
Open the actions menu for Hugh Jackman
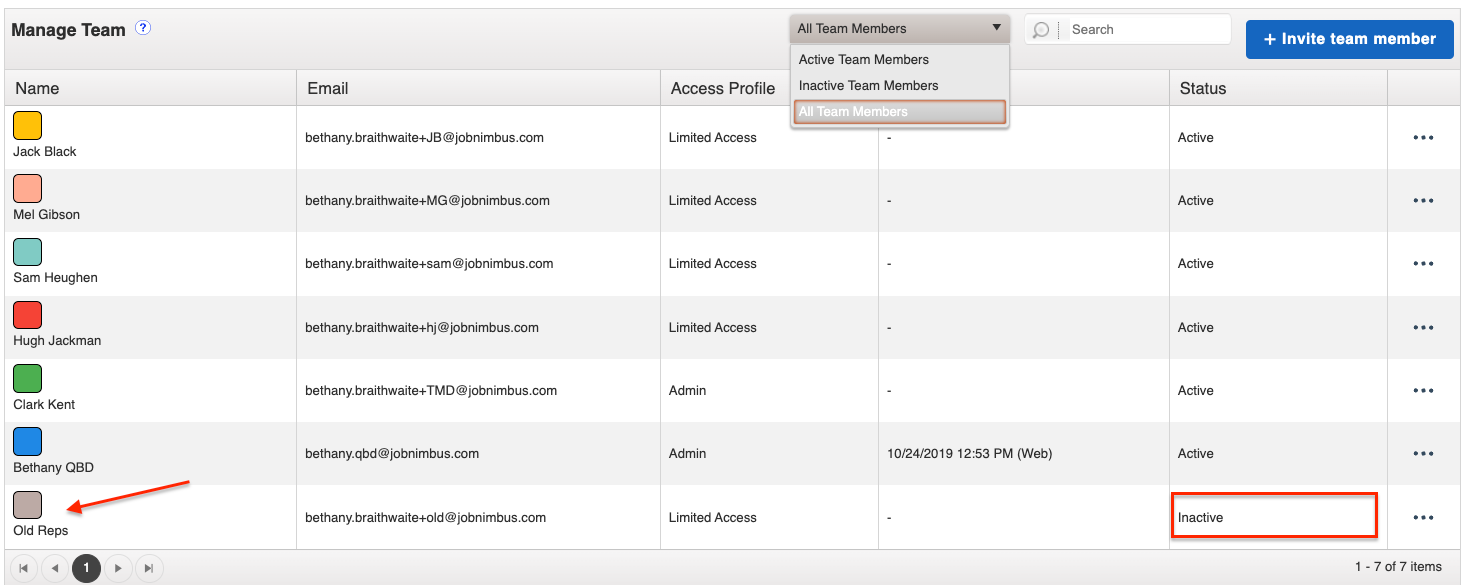[1423, 327]
